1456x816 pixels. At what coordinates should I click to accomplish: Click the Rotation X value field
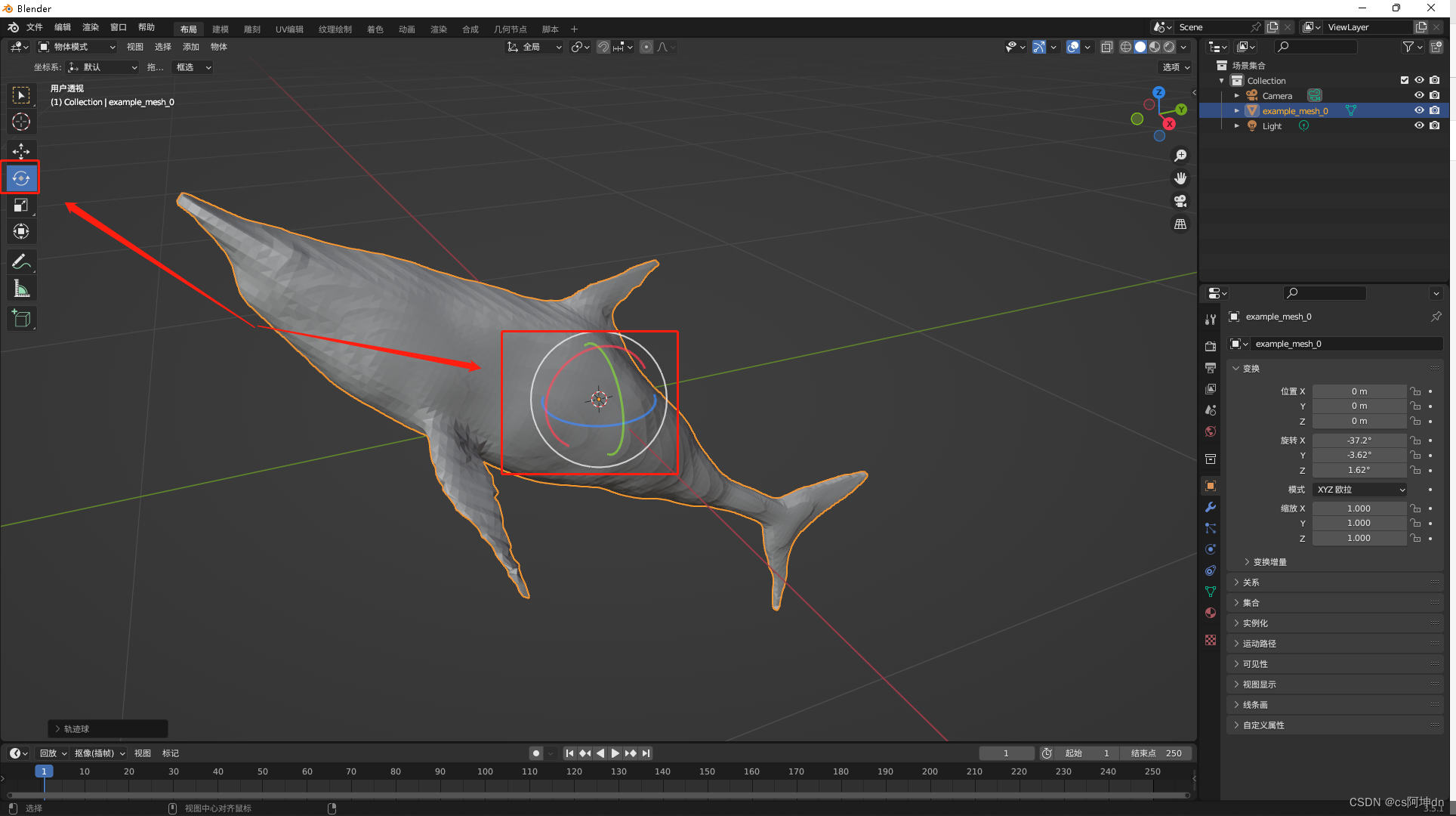tap(1359, 440)
